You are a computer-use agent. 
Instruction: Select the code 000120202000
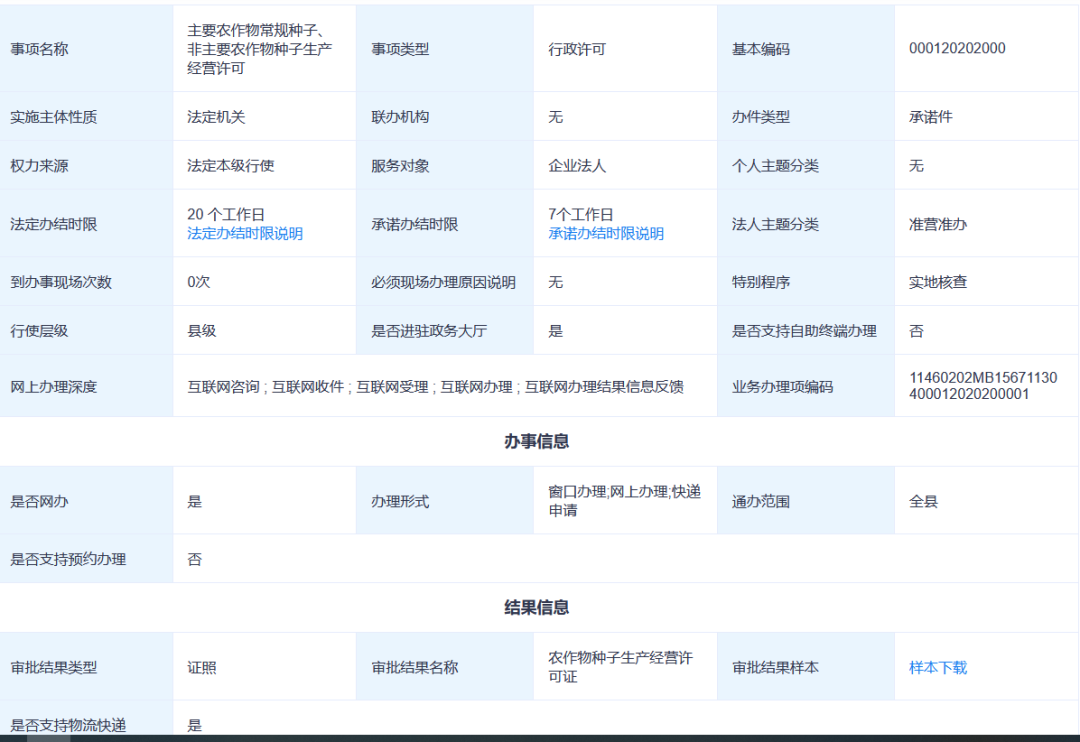957,48
